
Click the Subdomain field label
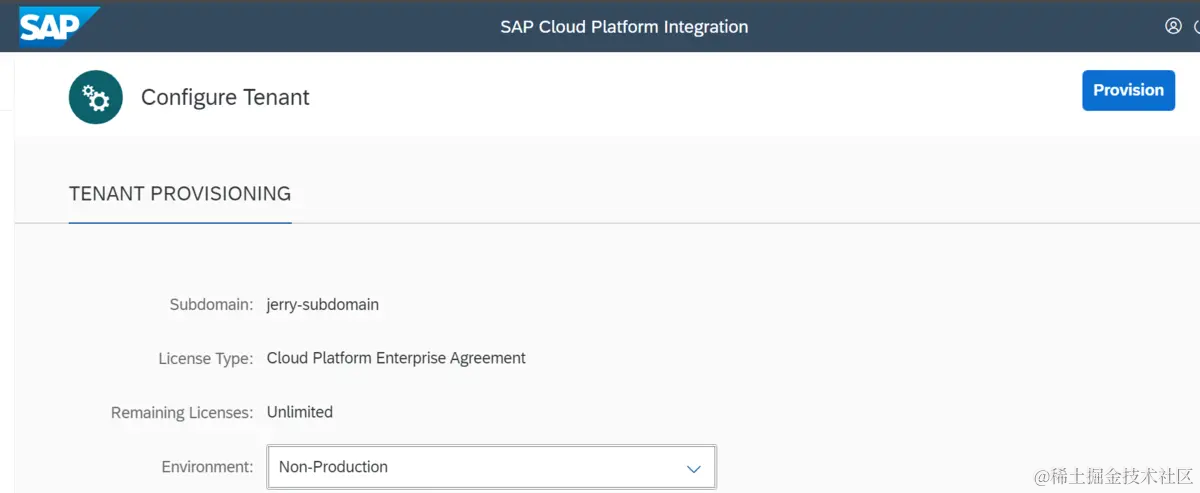pos(211,305)
